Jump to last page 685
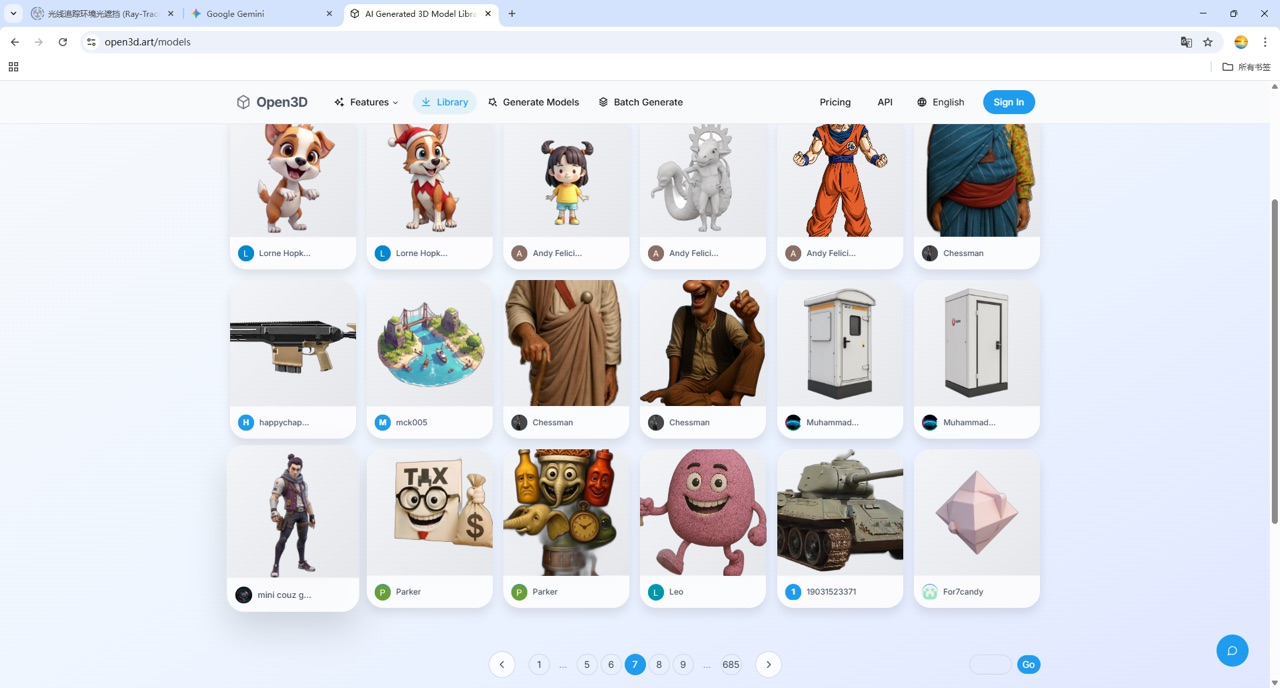This screenshot has width=1280, height=688. tap(731, 664)
